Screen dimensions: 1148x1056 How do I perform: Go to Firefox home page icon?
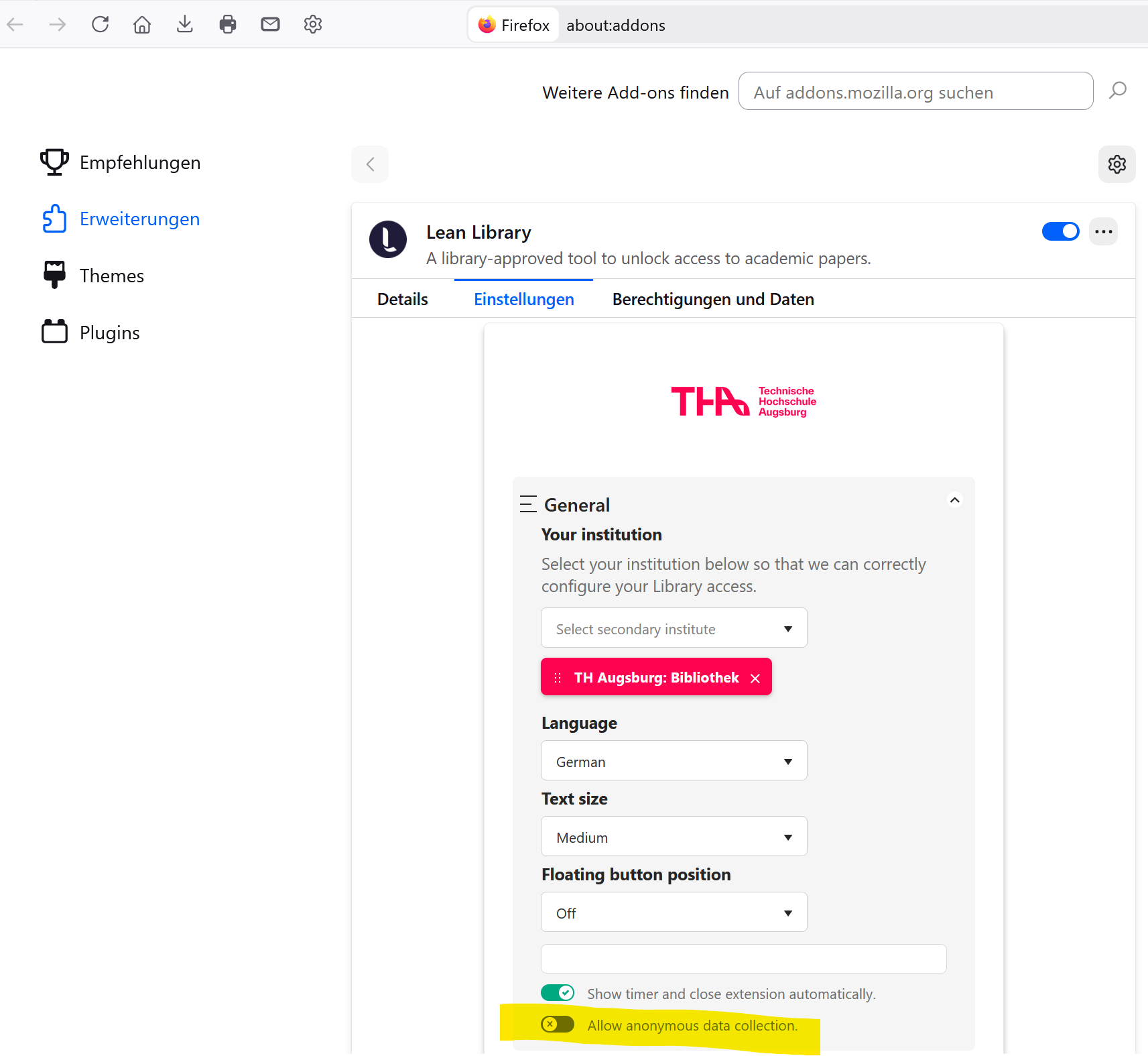click(142, 25)
